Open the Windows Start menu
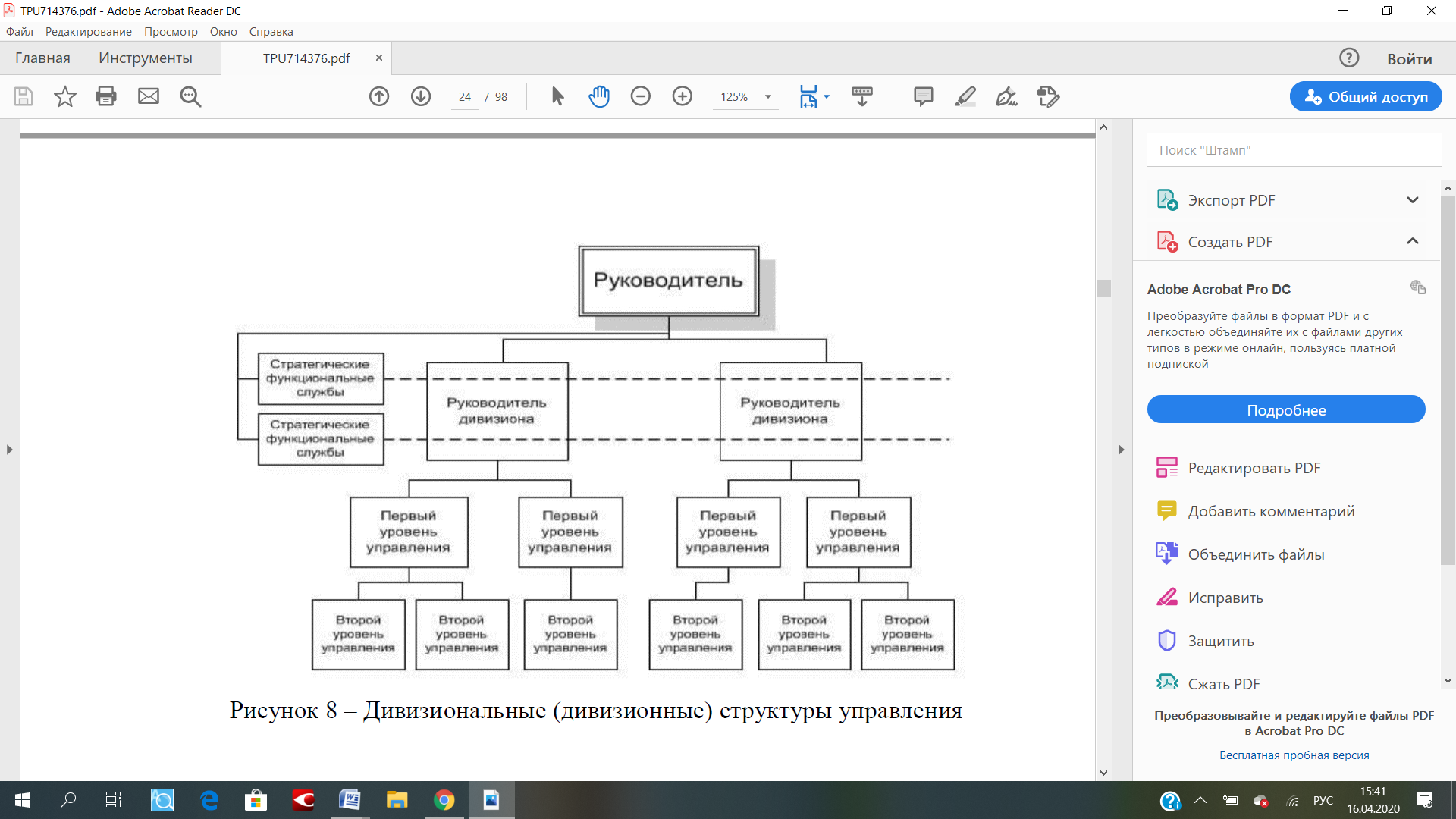This screenshot has width=1456, height=819. tap(23, 800)
